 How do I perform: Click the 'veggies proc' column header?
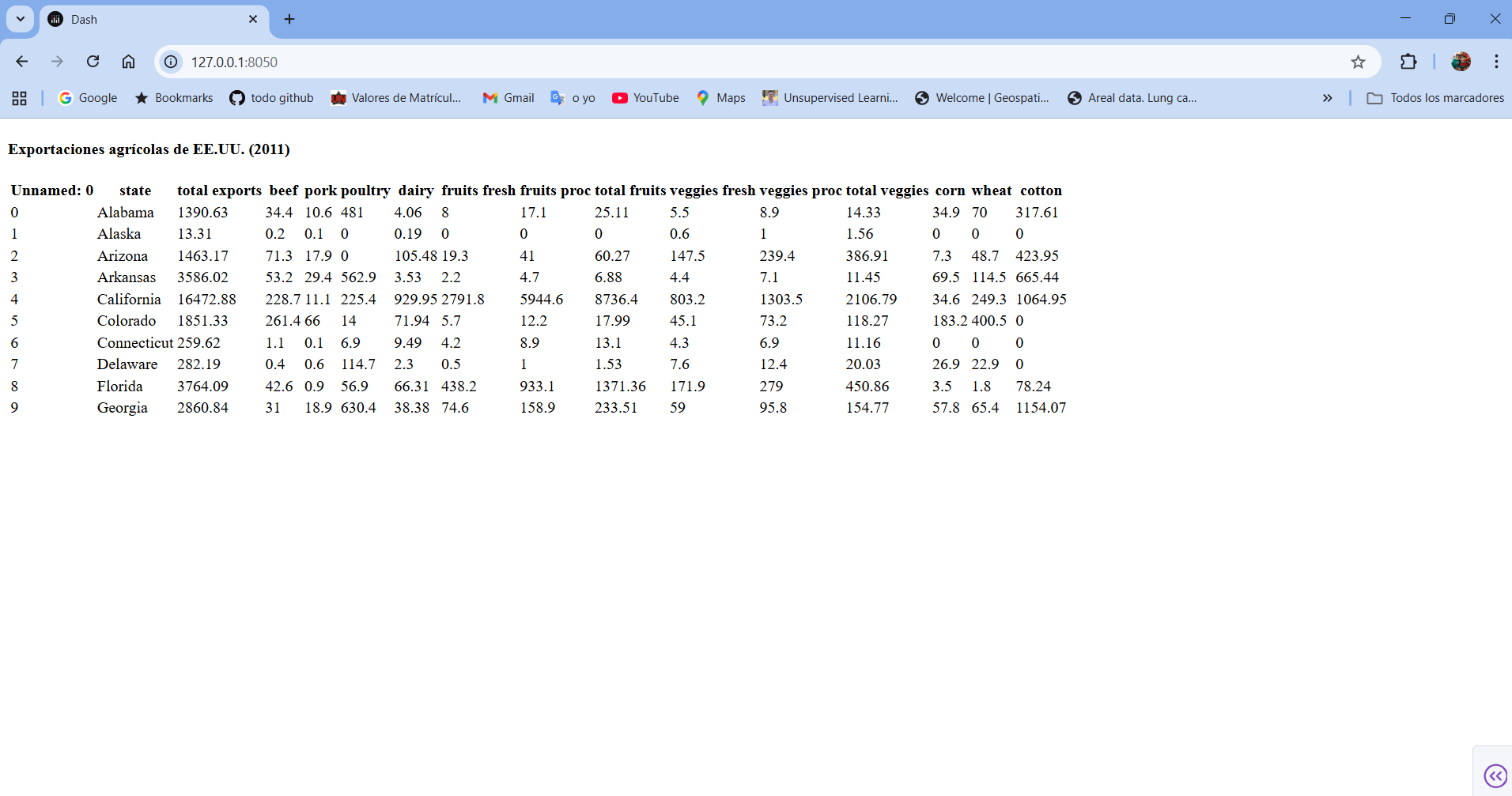point(800,191)
